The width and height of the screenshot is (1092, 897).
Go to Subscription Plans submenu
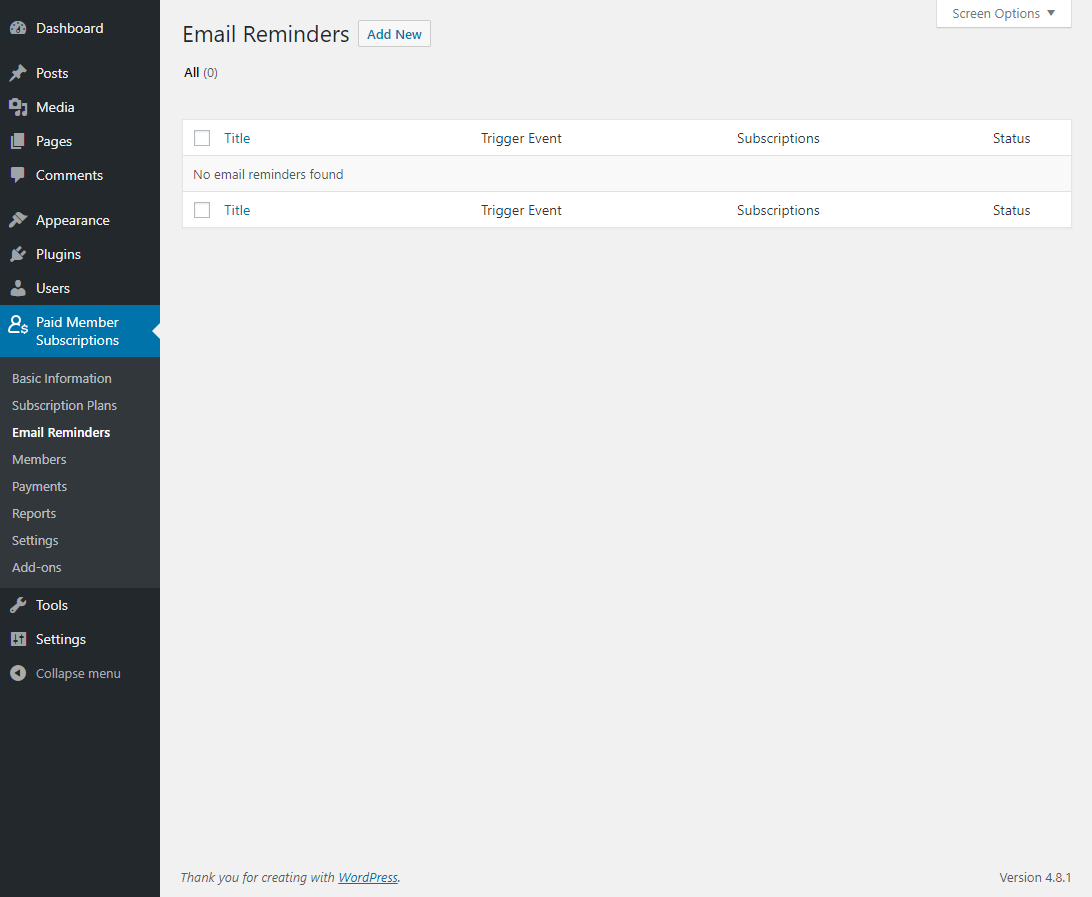[64, 405]
